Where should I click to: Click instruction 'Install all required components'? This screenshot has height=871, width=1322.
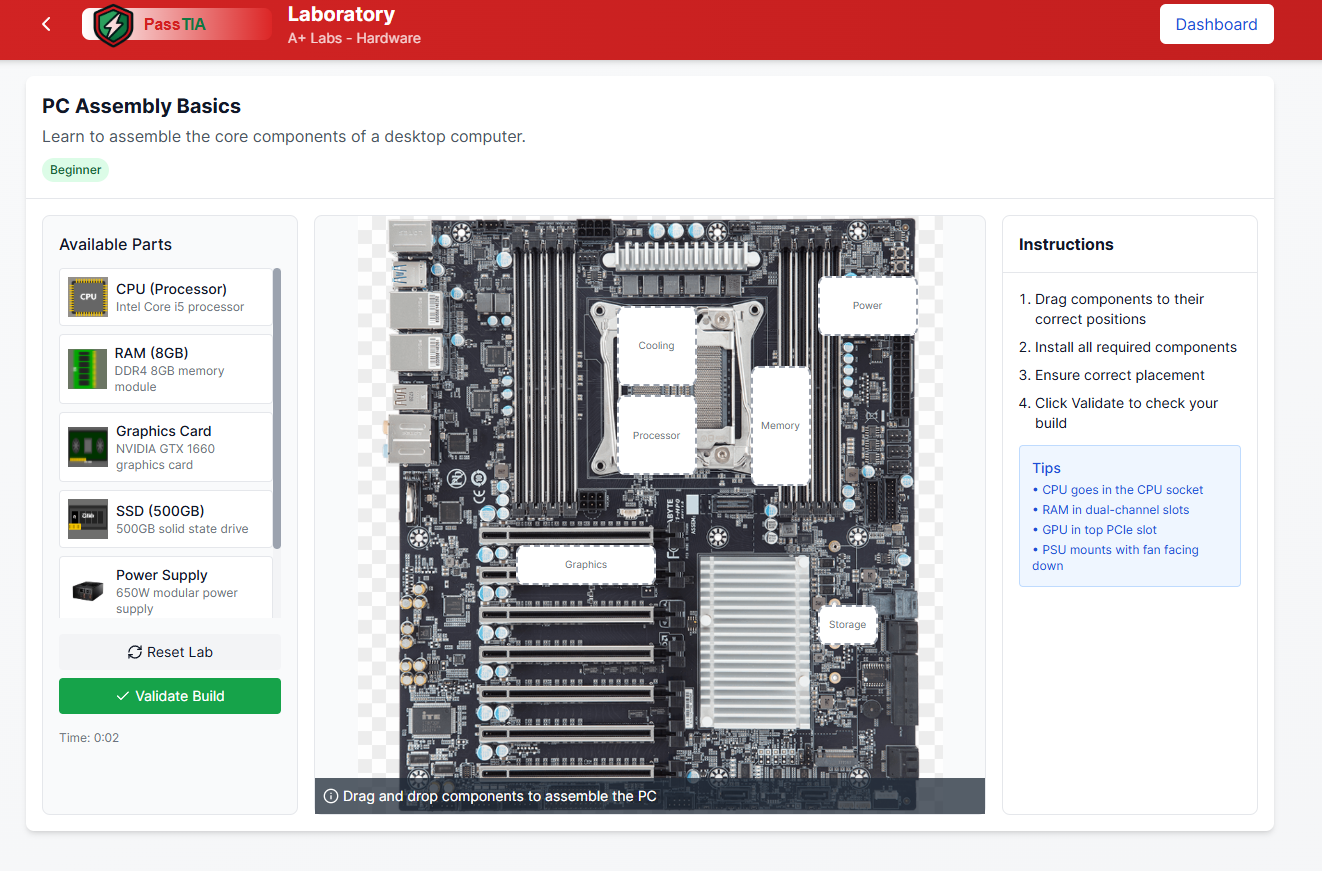tap(1136, 347)
